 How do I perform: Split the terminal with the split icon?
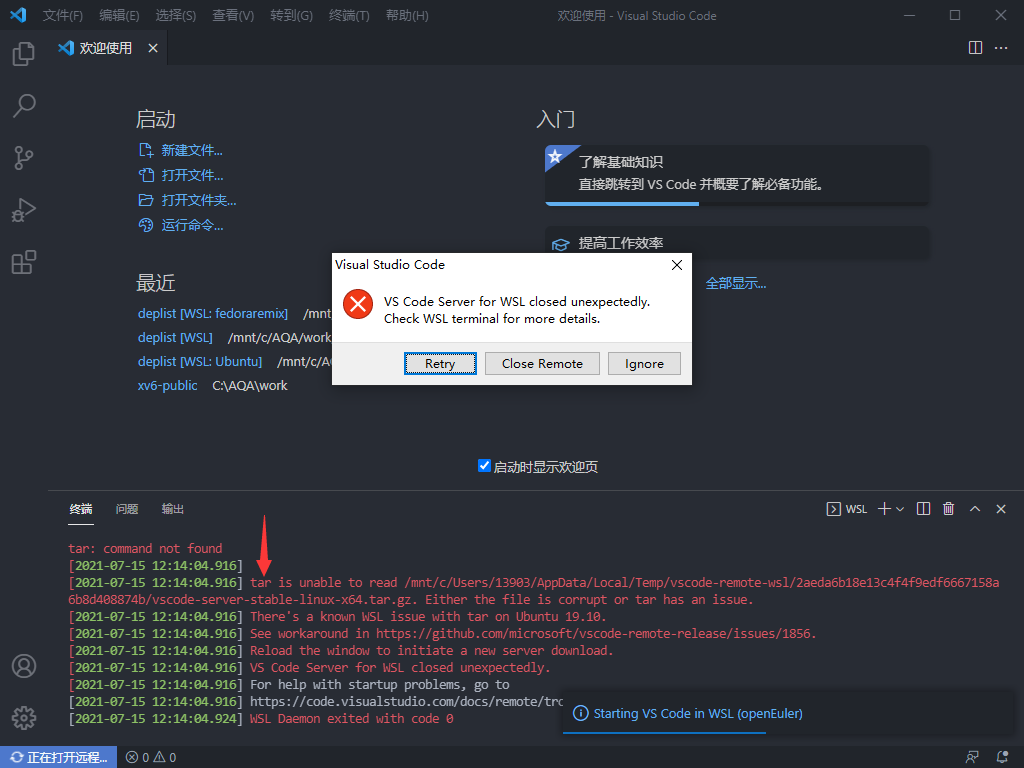[x=923, y=508]
